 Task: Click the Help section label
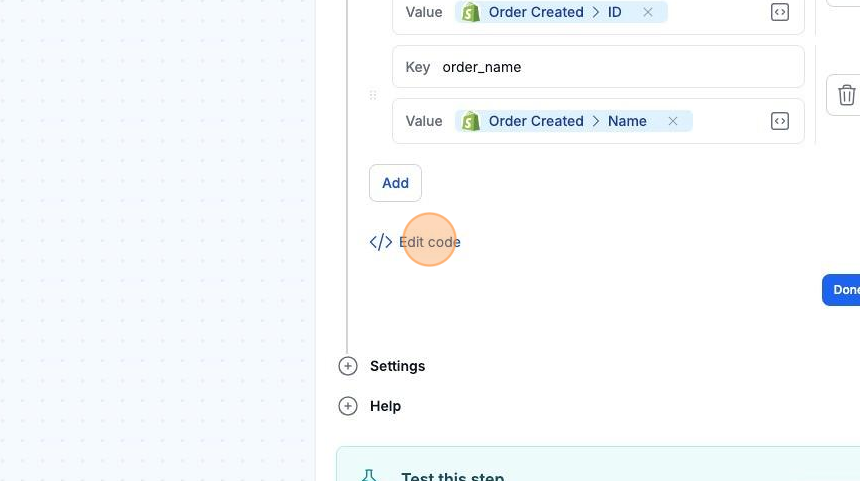coord(385,406)
